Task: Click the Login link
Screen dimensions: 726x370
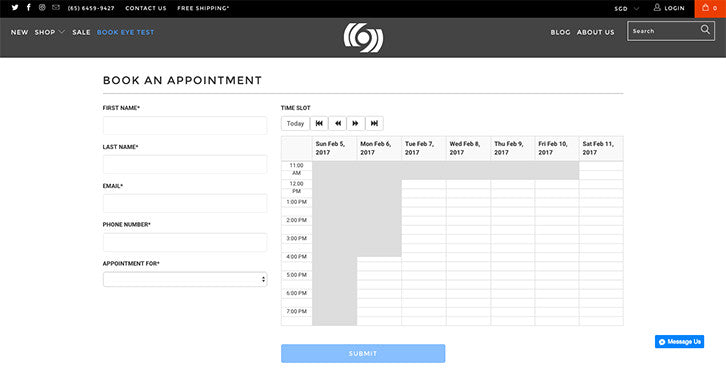Action: click(674, 8)
